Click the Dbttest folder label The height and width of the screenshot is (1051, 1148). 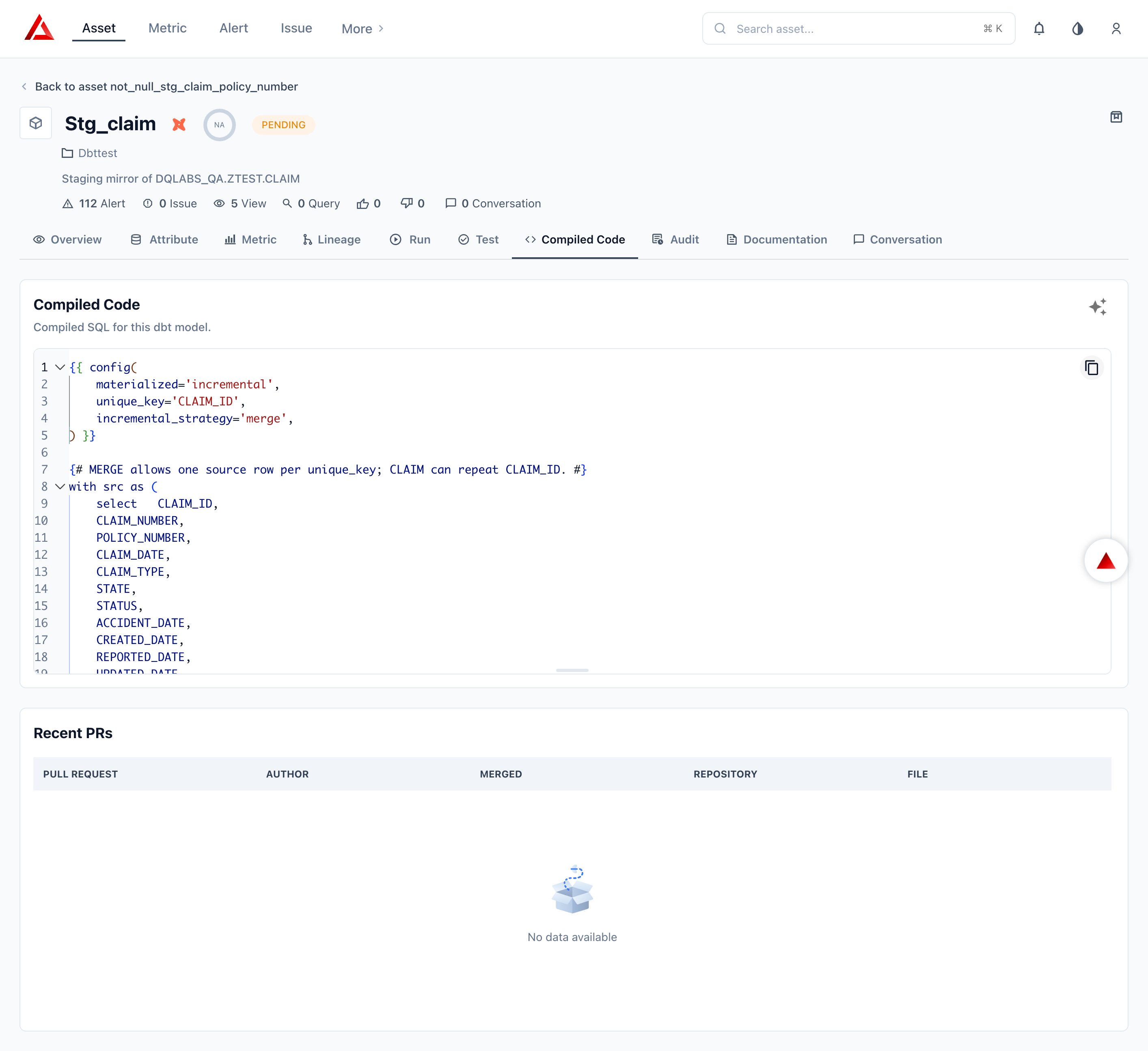point(98,153)
